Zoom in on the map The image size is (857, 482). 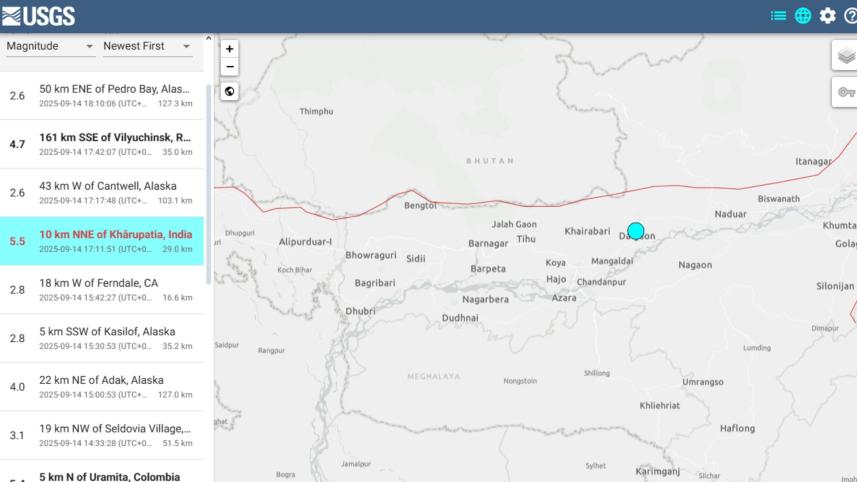click(230, 49)
